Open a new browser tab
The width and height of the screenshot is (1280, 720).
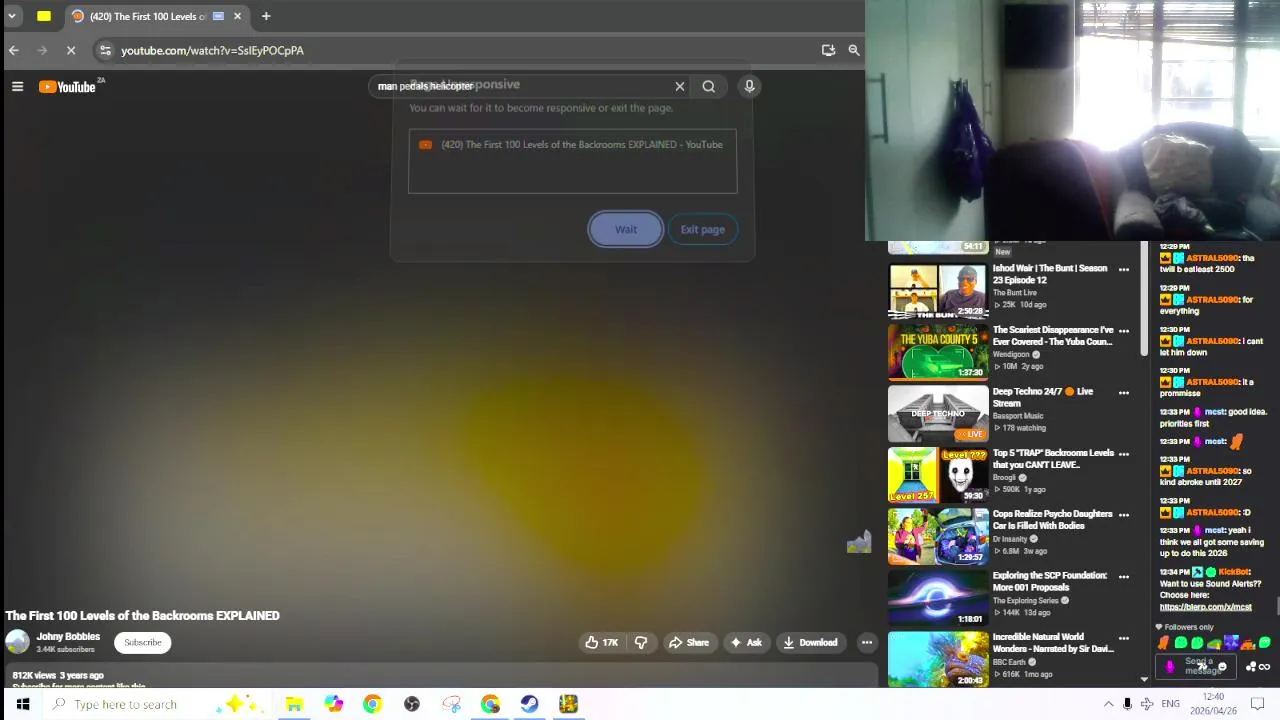tap(266, 16)
